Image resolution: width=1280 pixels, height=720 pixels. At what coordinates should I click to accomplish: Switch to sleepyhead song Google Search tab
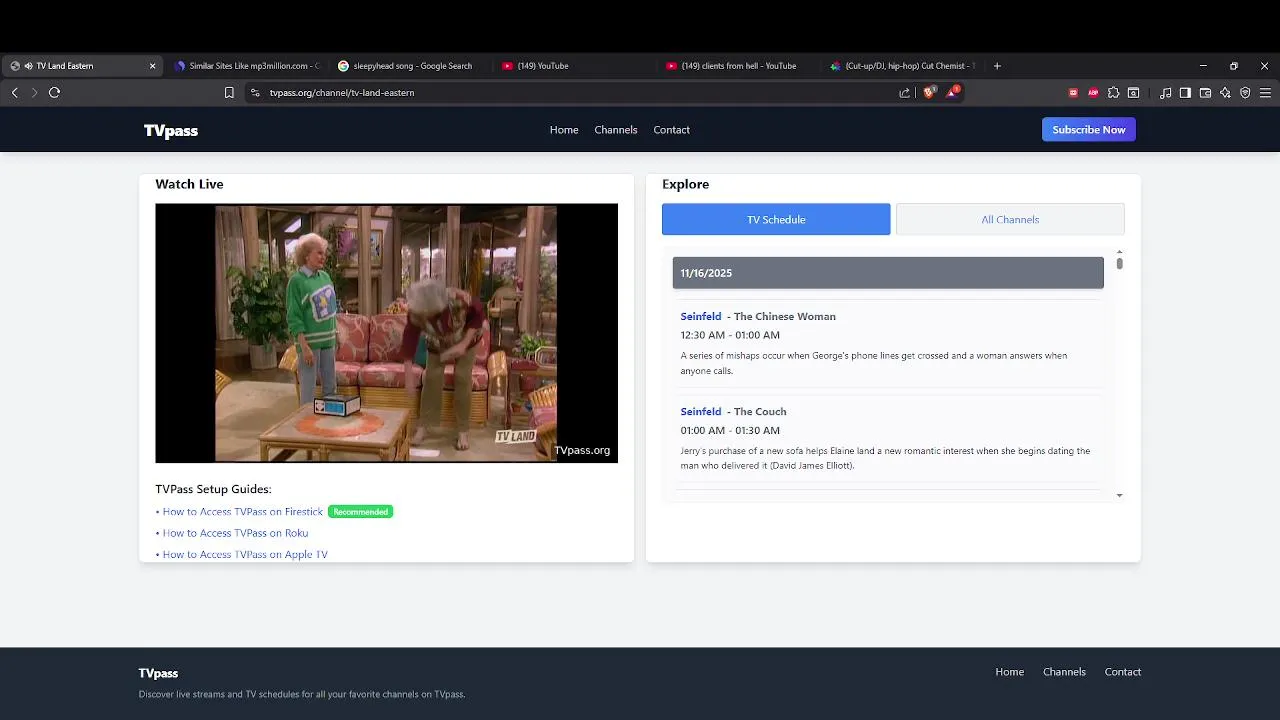pos(411,66)
